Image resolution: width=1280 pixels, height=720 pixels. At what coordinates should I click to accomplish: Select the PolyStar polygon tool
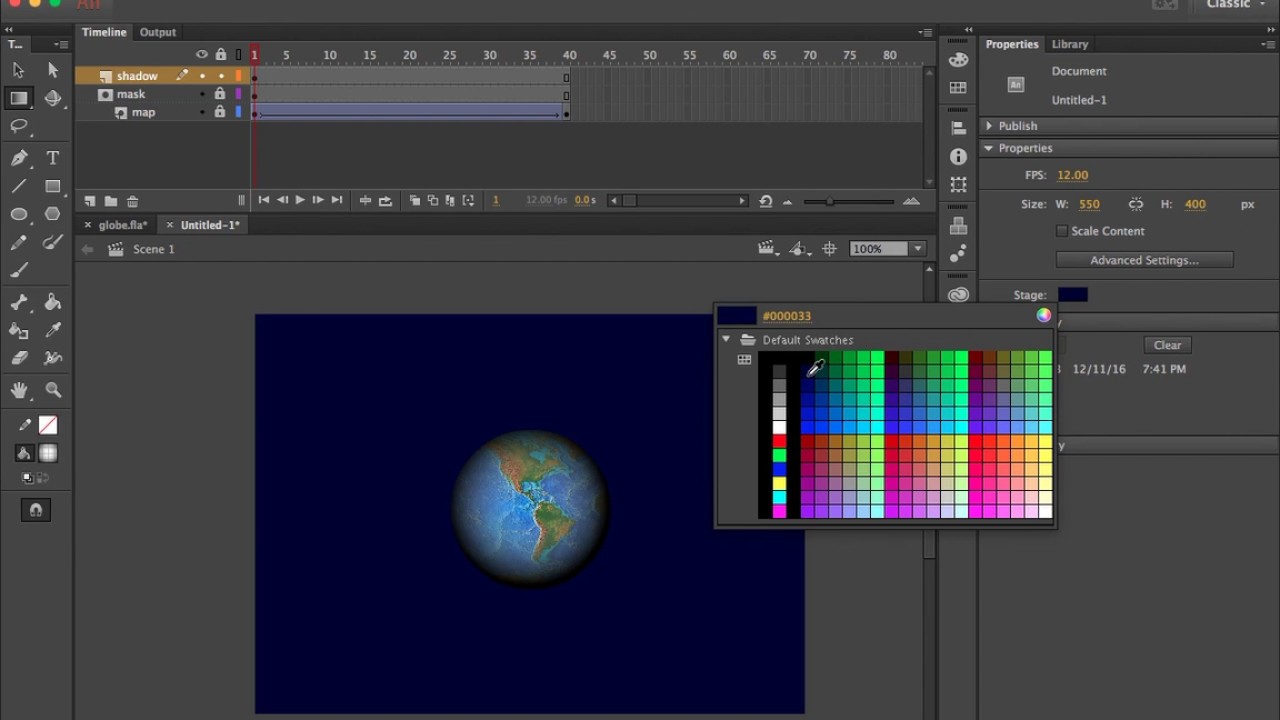pos(53,214)
